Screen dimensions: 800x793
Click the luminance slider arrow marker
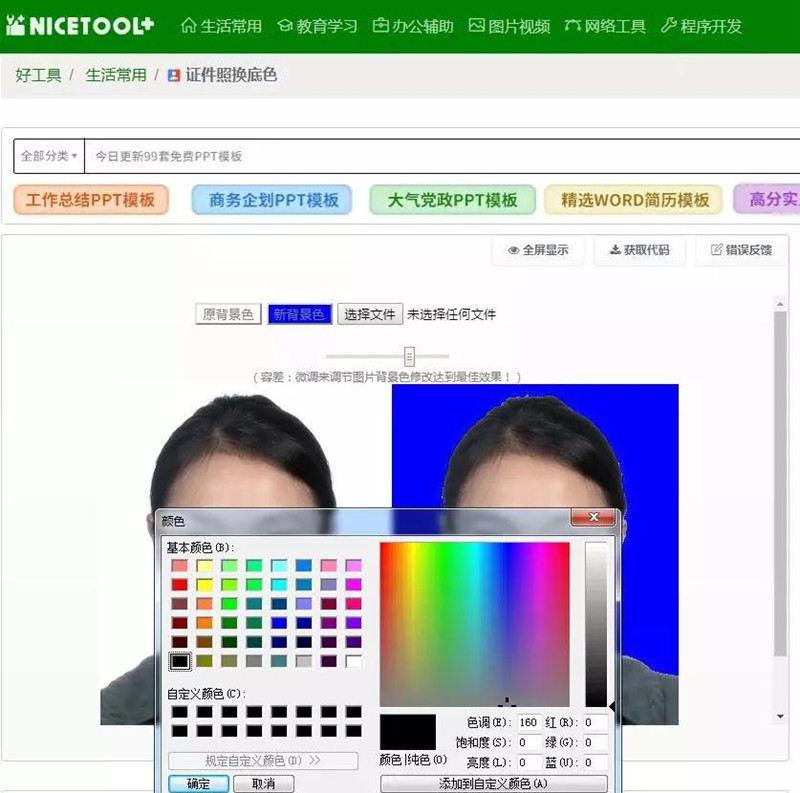tap(612, 706)
